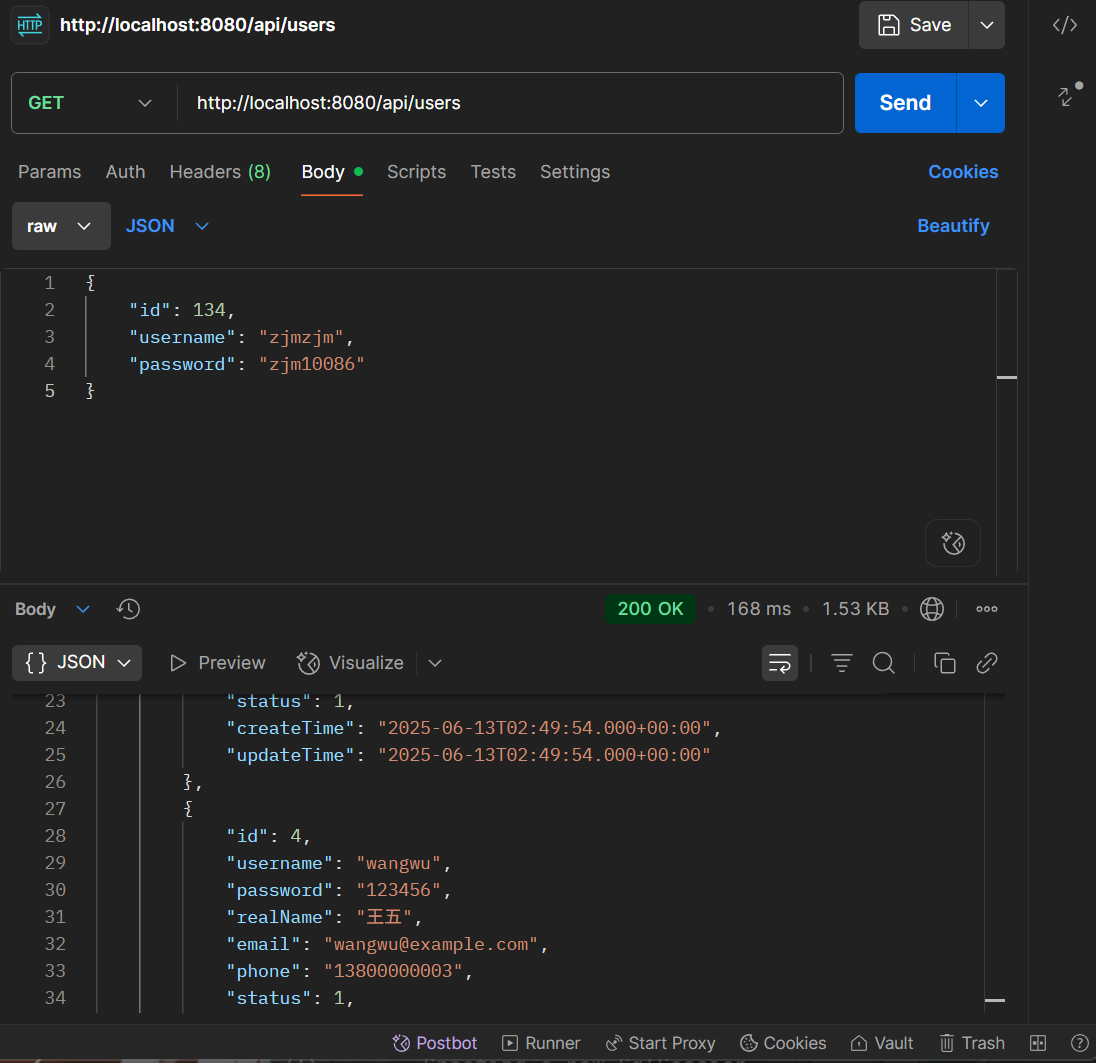Expand the Send options dropdown arrow
1096x1063 pixels.
point(981,103)
